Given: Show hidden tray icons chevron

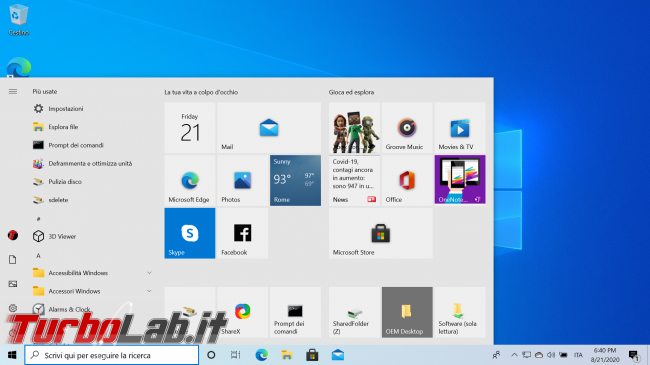Looking at the screenshot, I should click(514, 355).
